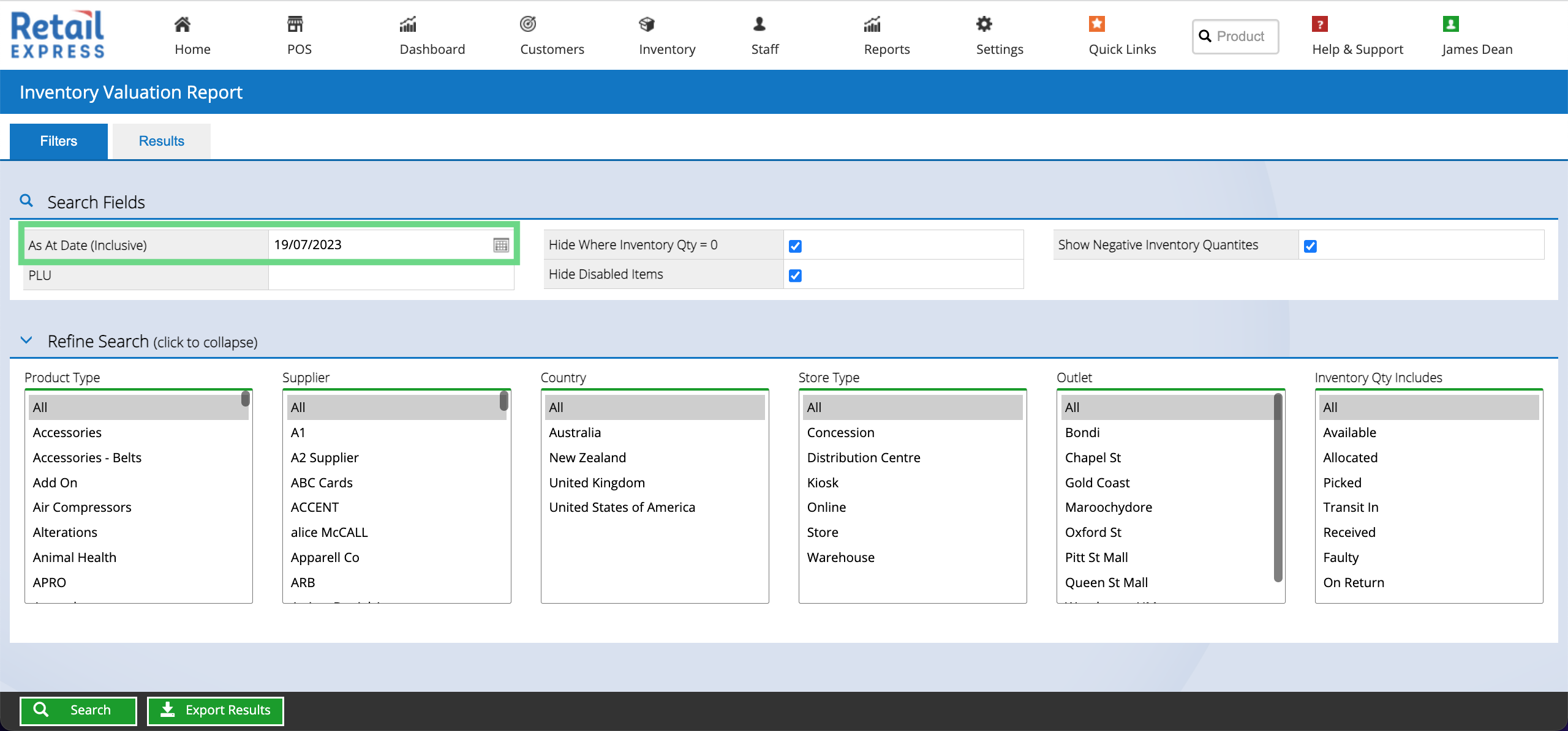
Task: Click the product search magnifier icon
Action: tap(1205, 36)
